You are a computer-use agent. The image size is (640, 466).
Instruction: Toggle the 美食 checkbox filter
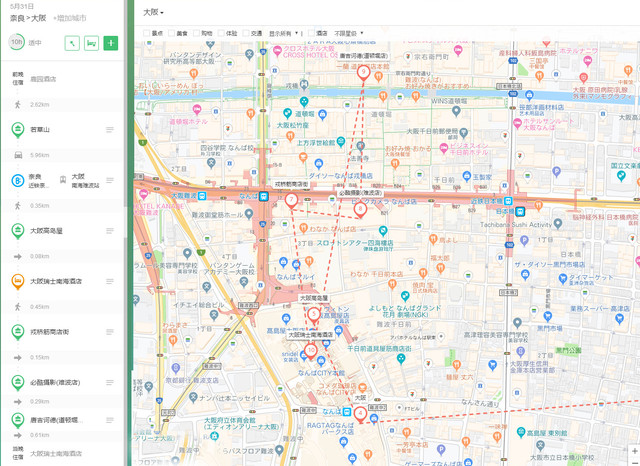tap(172, 32)
